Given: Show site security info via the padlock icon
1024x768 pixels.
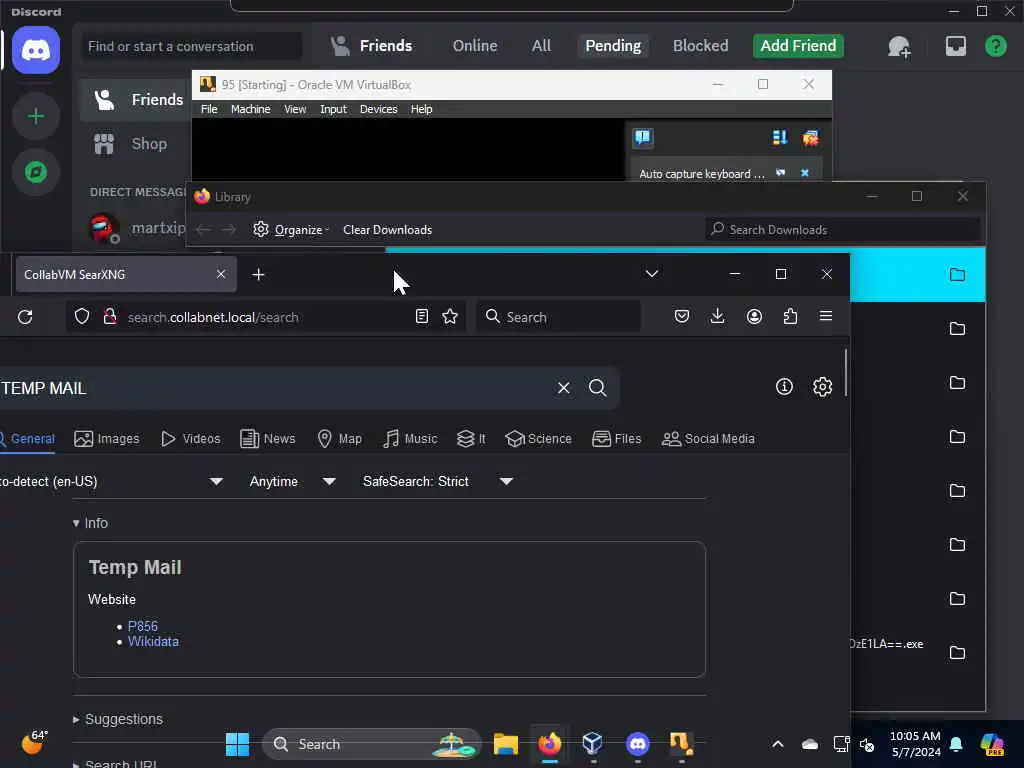Looking at the screenshot, I should click(110, 317).
